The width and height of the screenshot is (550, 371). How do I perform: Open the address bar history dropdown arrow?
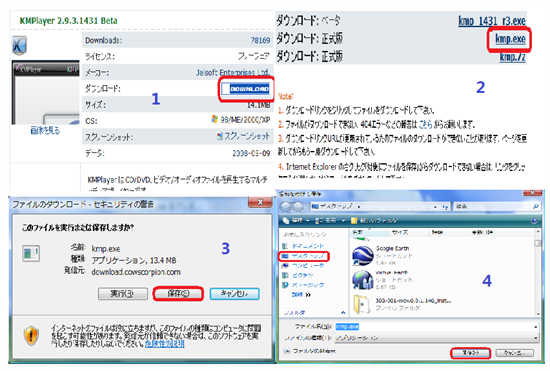click(435, 207)
